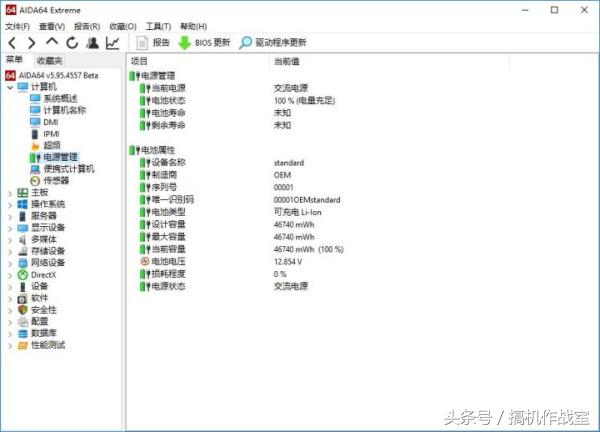
Task: Click the 12.854 V value
Action: point(288,262)
